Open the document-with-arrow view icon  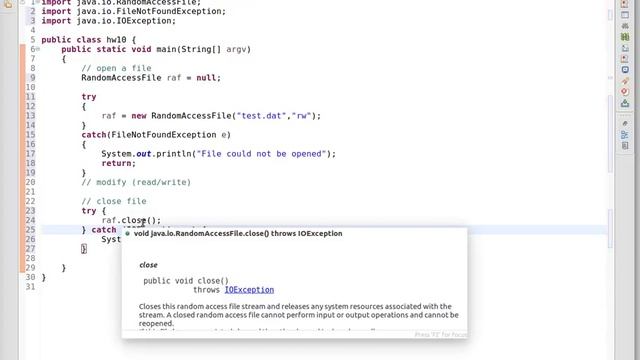[x=625, y=48]
